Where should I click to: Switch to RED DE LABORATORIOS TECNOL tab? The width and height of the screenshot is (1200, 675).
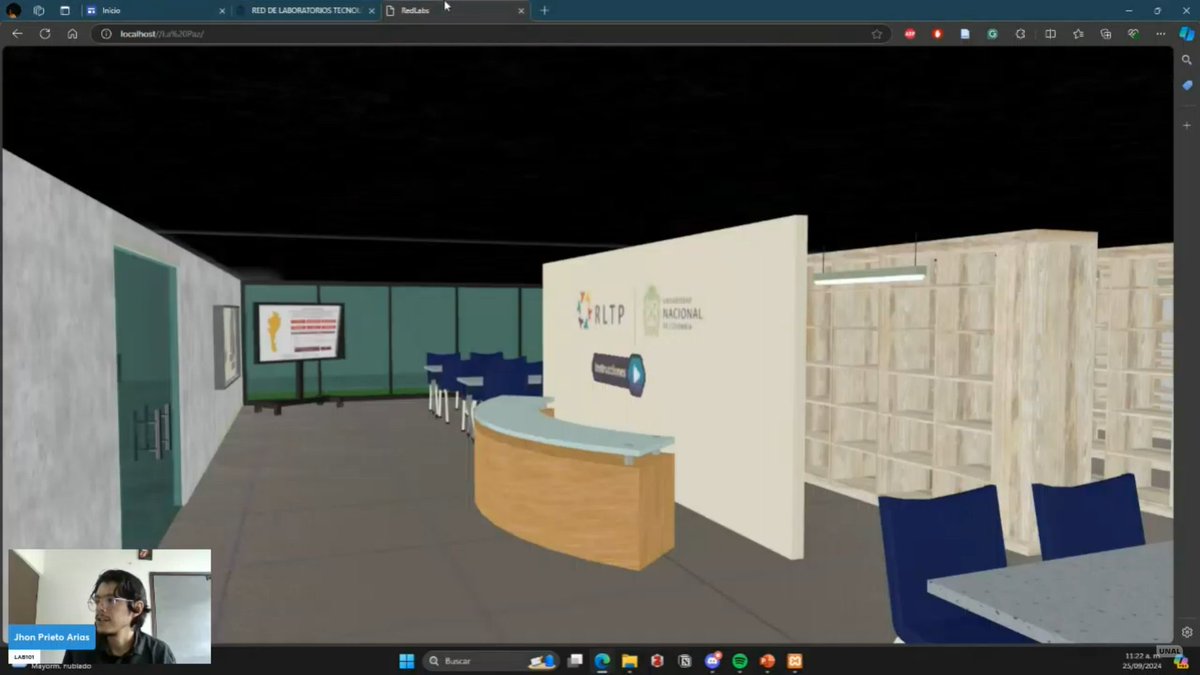coord(305,10)
